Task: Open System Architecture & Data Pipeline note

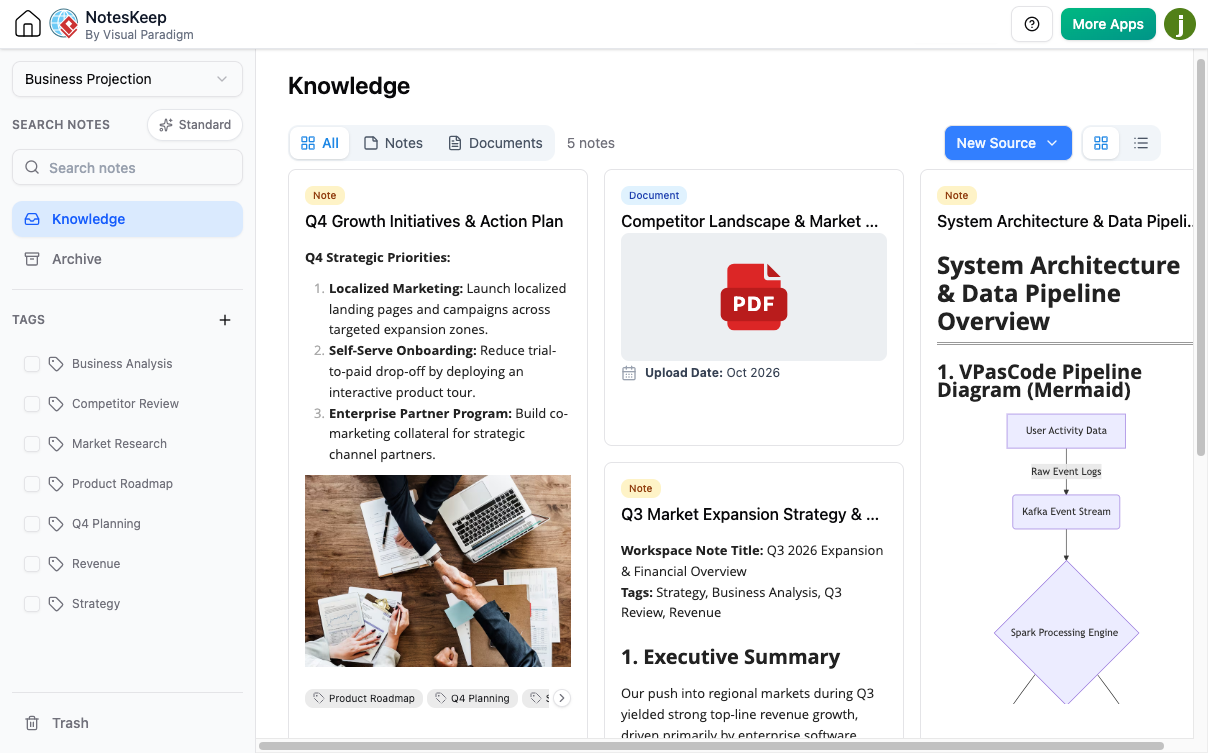Action: tap(1065, 221)
